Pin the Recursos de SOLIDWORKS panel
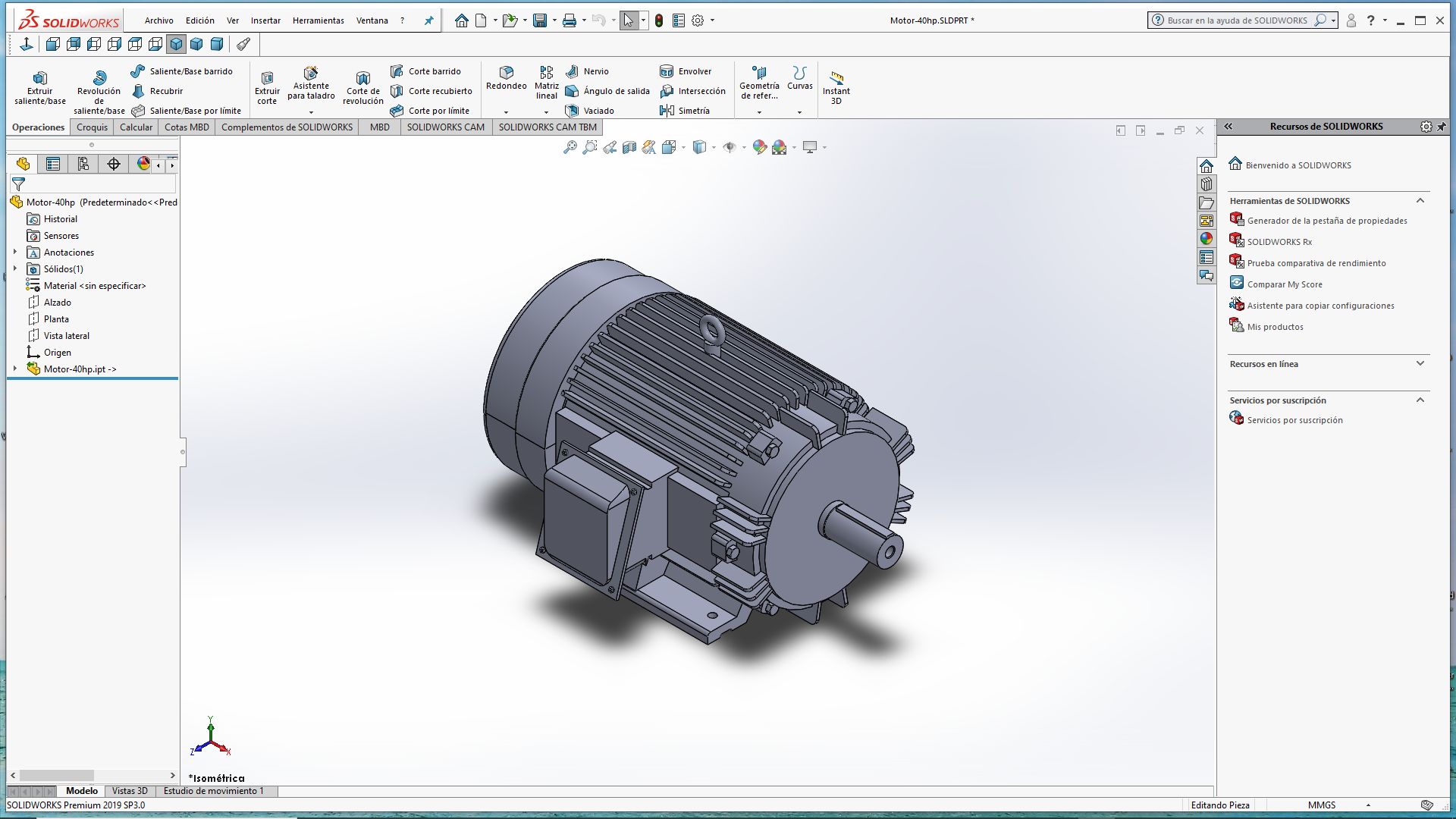The image size is (1456, 819). (x=1441, y=127)
